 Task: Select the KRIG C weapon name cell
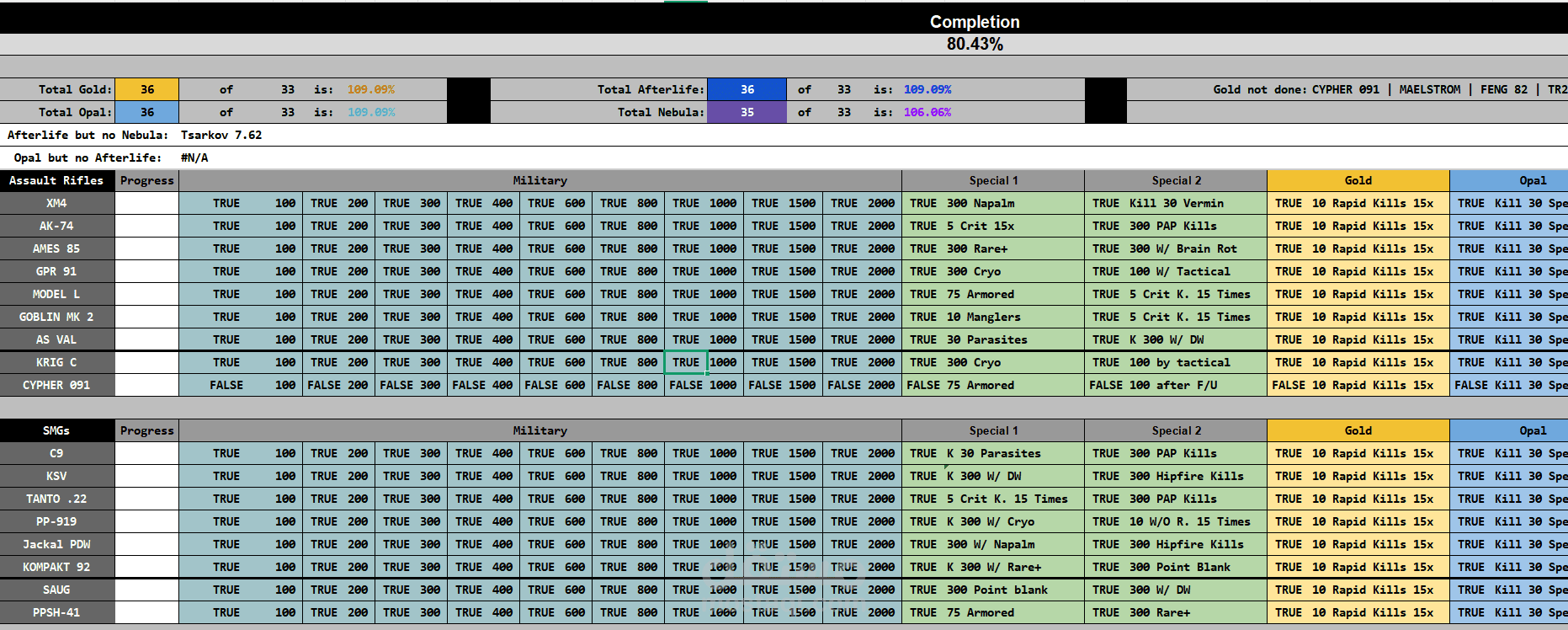[x=57, y=362]
